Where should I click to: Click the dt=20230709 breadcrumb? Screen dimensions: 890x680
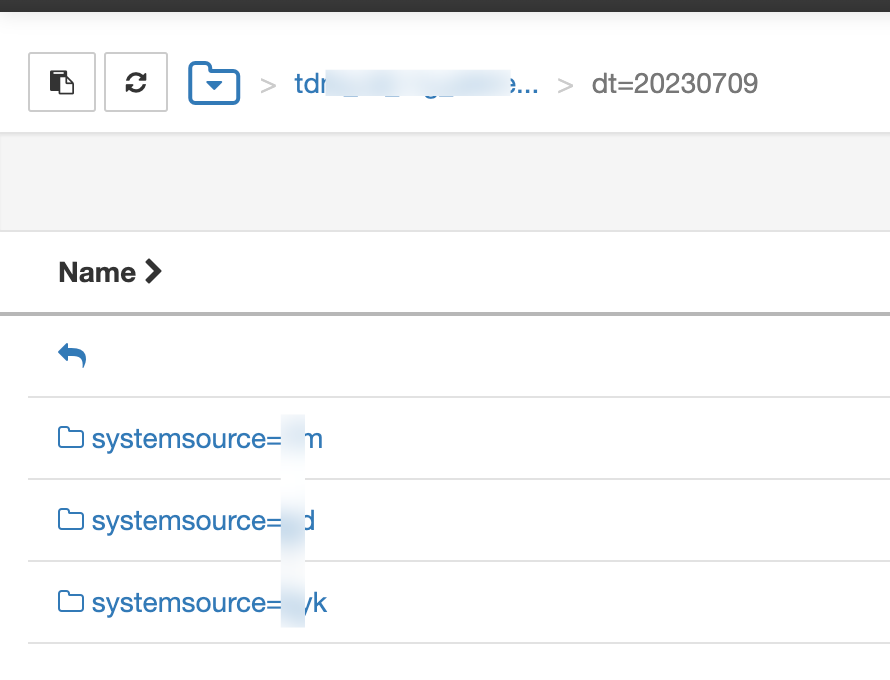(x=674, y=84)
